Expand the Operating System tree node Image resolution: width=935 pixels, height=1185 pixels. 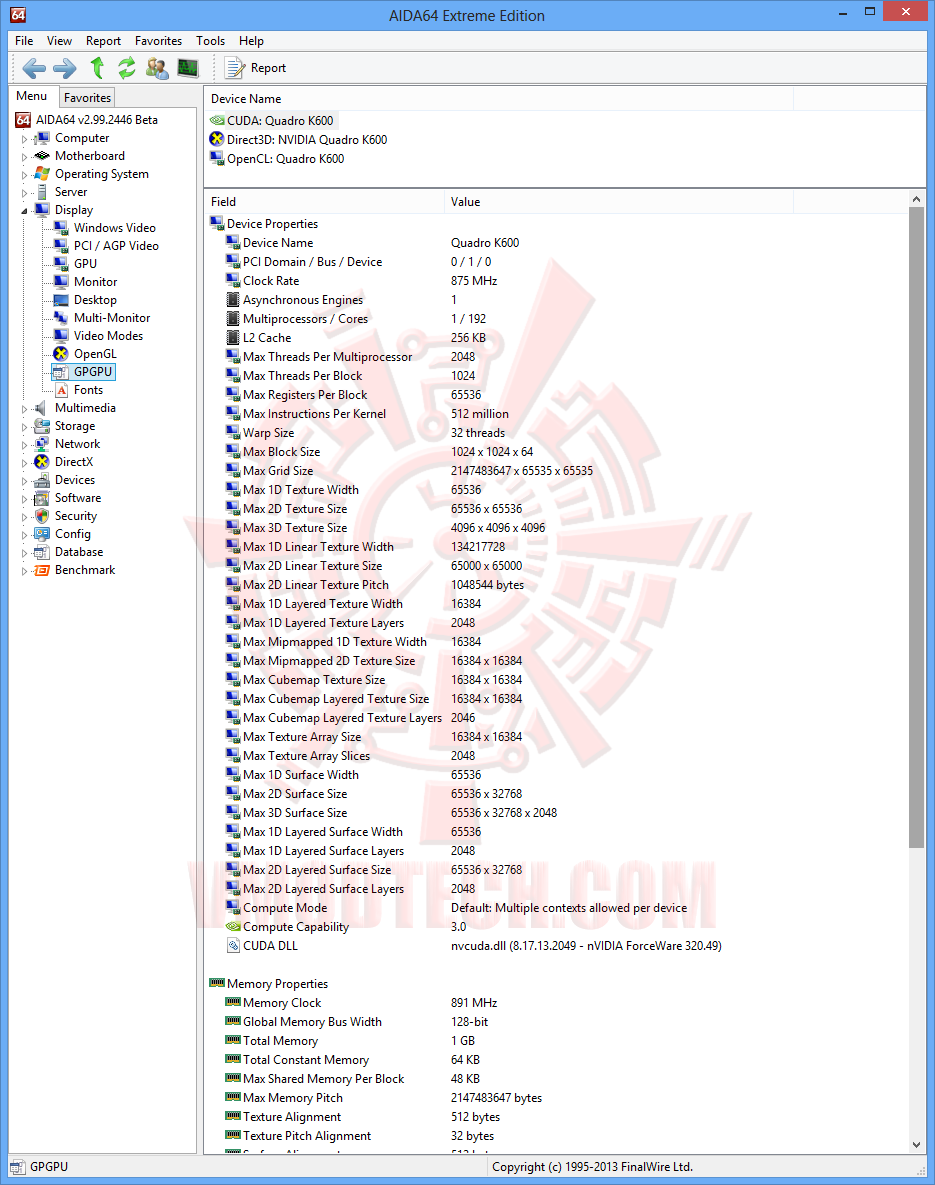(x=24, y=175)
